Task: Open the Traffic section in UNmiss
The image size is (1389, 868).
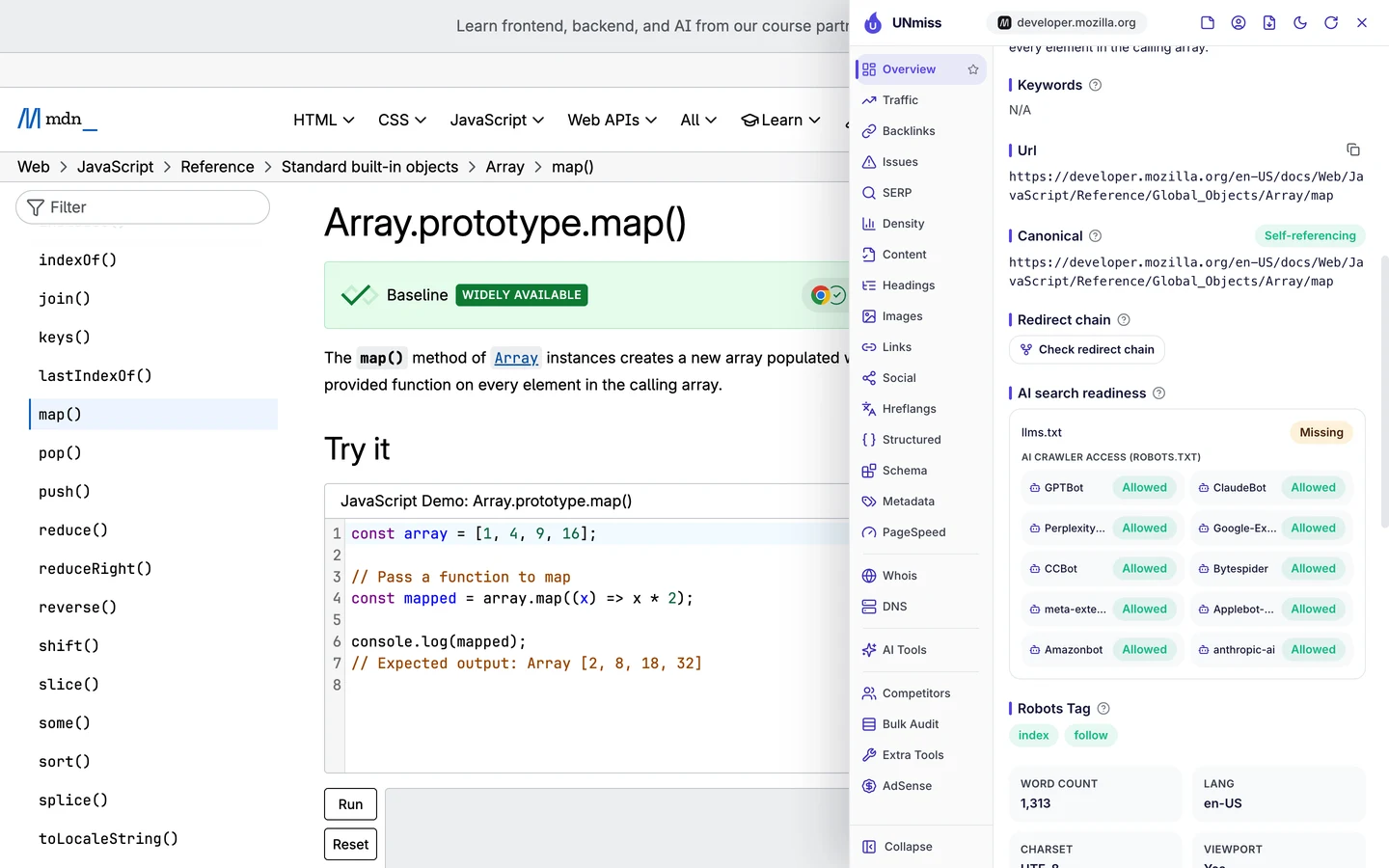Action: (920, 100)
